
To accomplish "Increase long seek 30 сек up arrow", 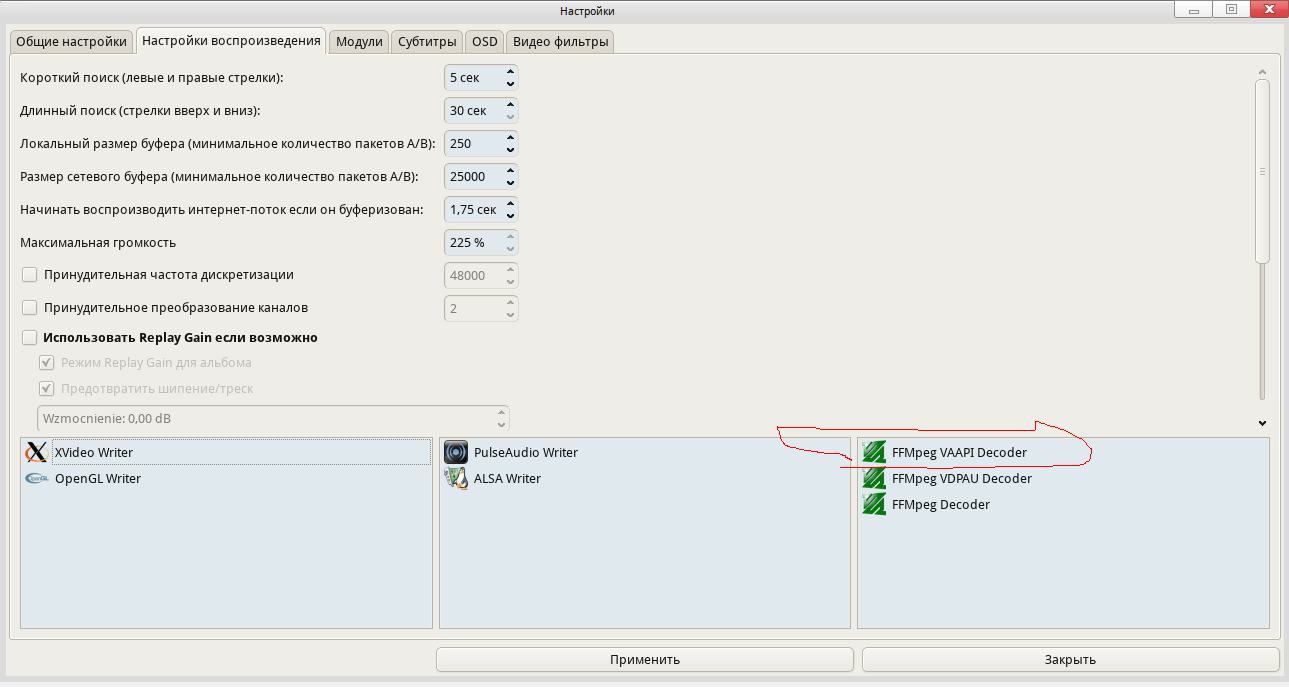I will pyautogui.click(x=510, y=104).
